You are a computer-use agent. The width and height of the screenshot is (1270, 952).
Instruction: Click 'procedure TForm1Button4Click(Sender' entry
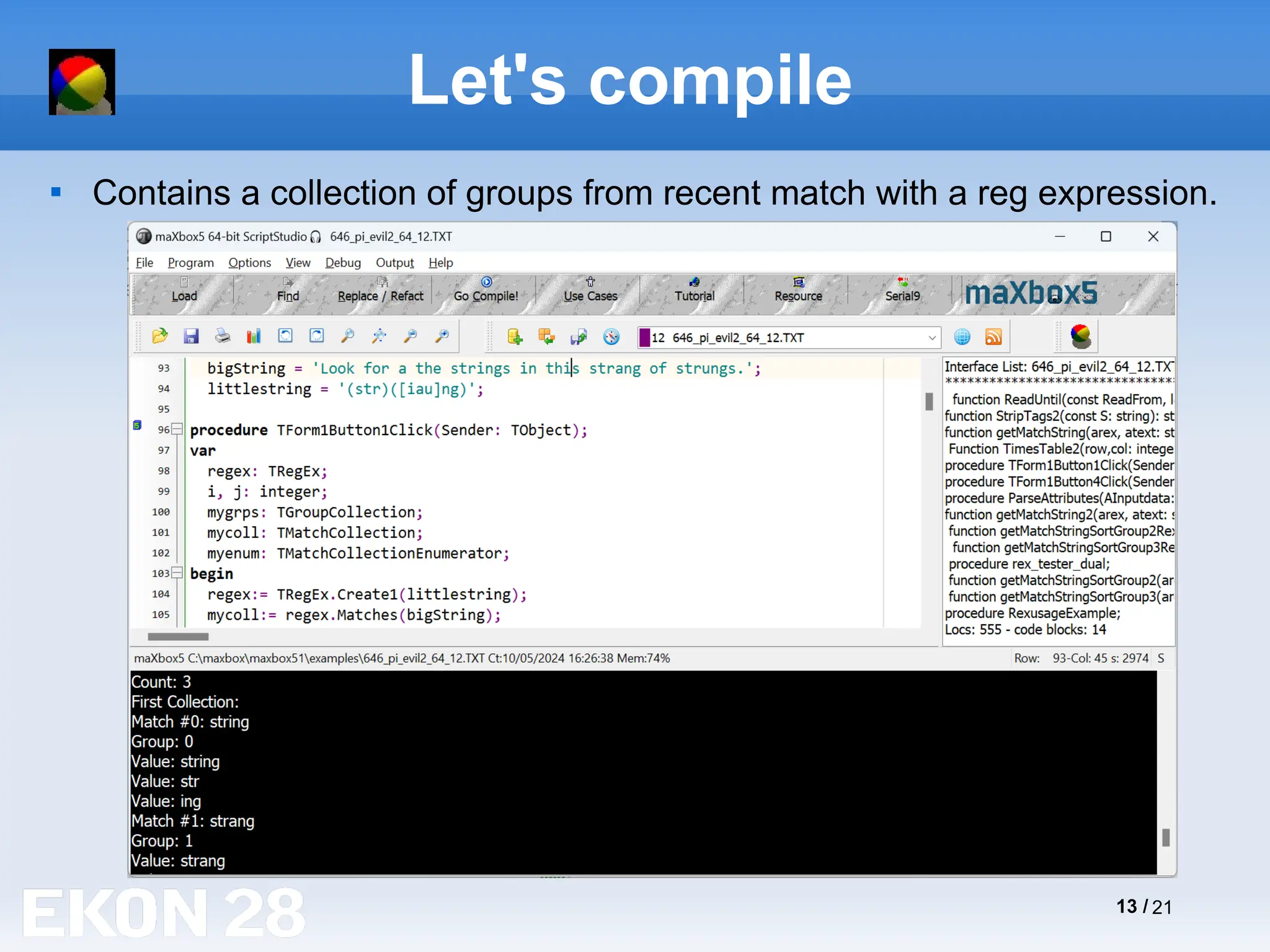tap(1059, 482)
